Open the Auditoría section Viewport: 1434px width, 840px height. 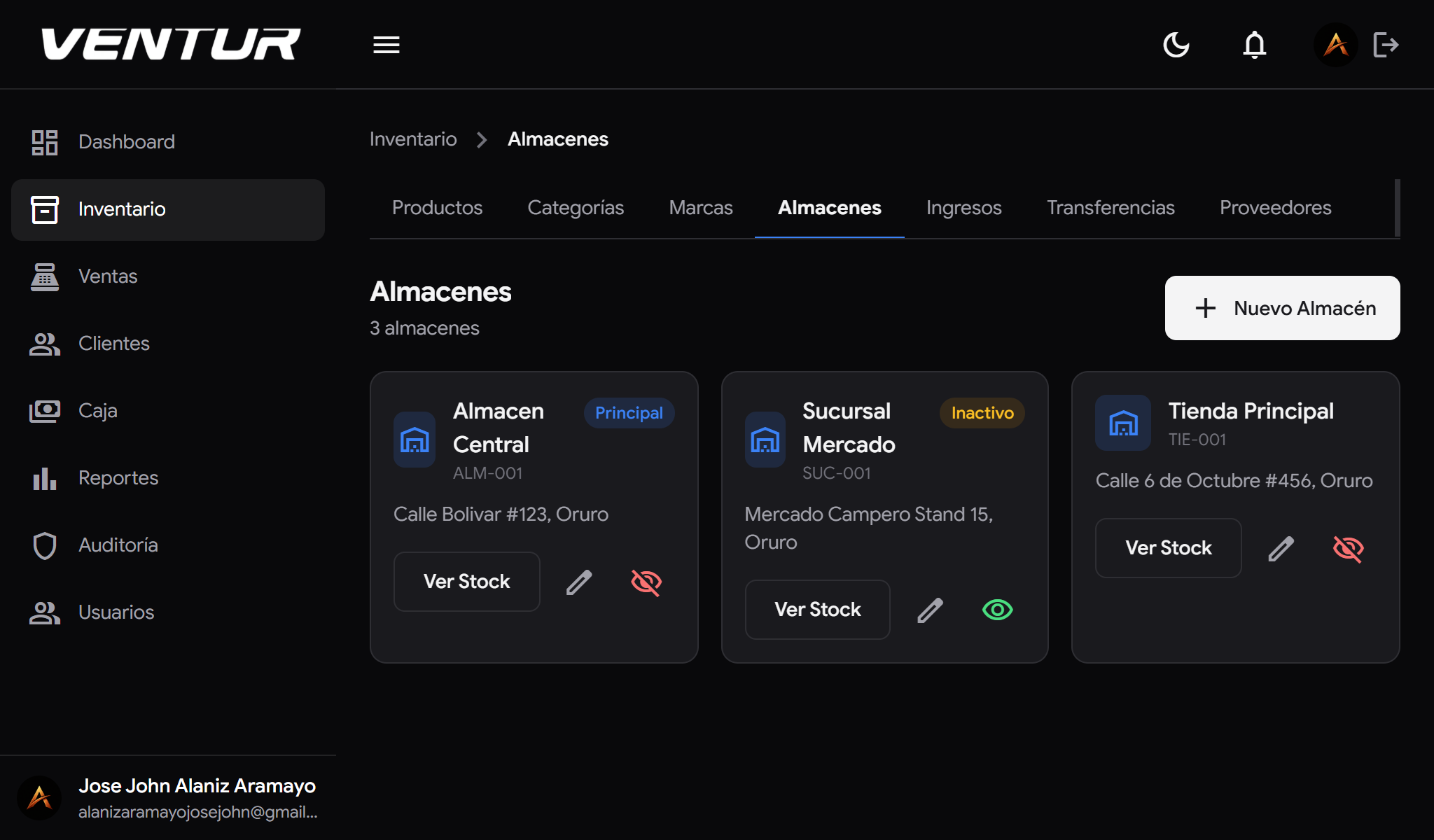pyautogui.click(x=118, y=545)
